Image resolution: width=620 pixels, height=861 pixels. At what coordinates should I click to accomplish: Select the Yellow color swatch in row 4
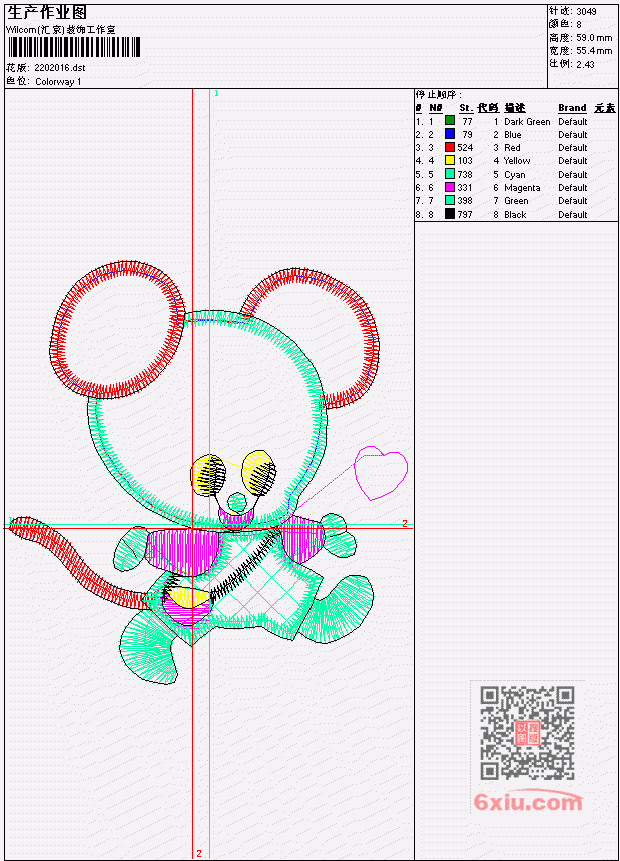[450, 160]
